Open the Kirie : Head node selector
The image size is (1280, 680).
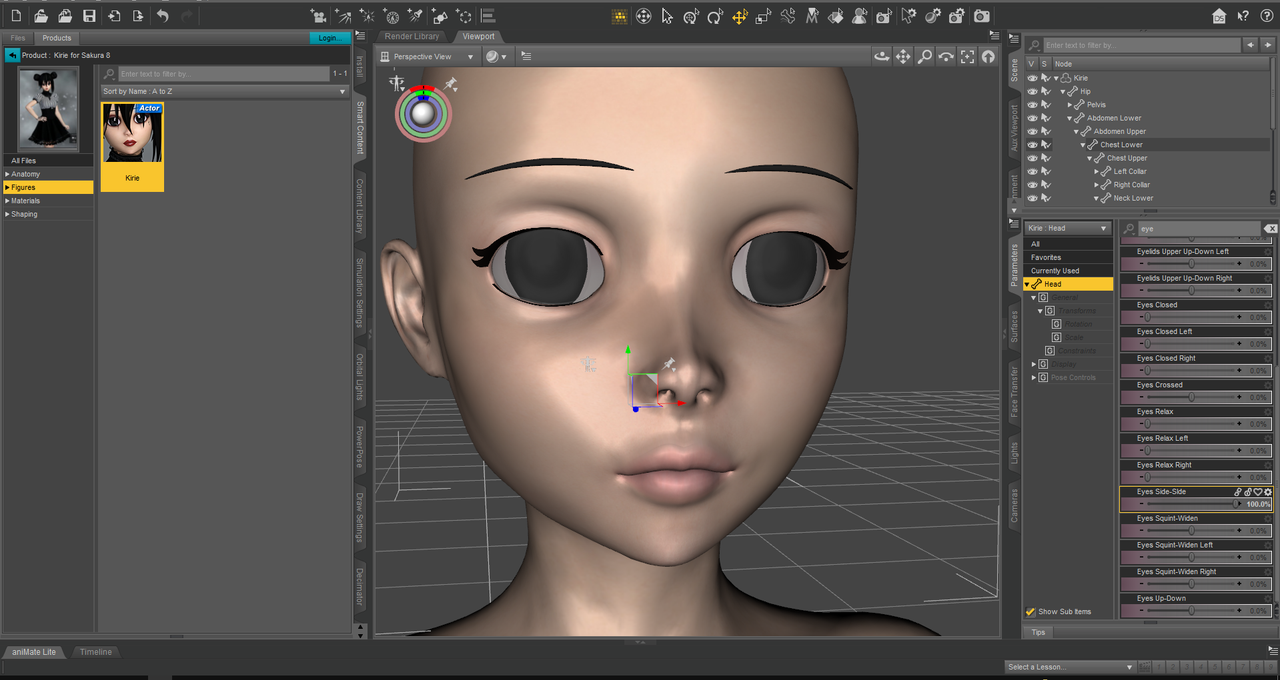click(x=1068, y=228)
